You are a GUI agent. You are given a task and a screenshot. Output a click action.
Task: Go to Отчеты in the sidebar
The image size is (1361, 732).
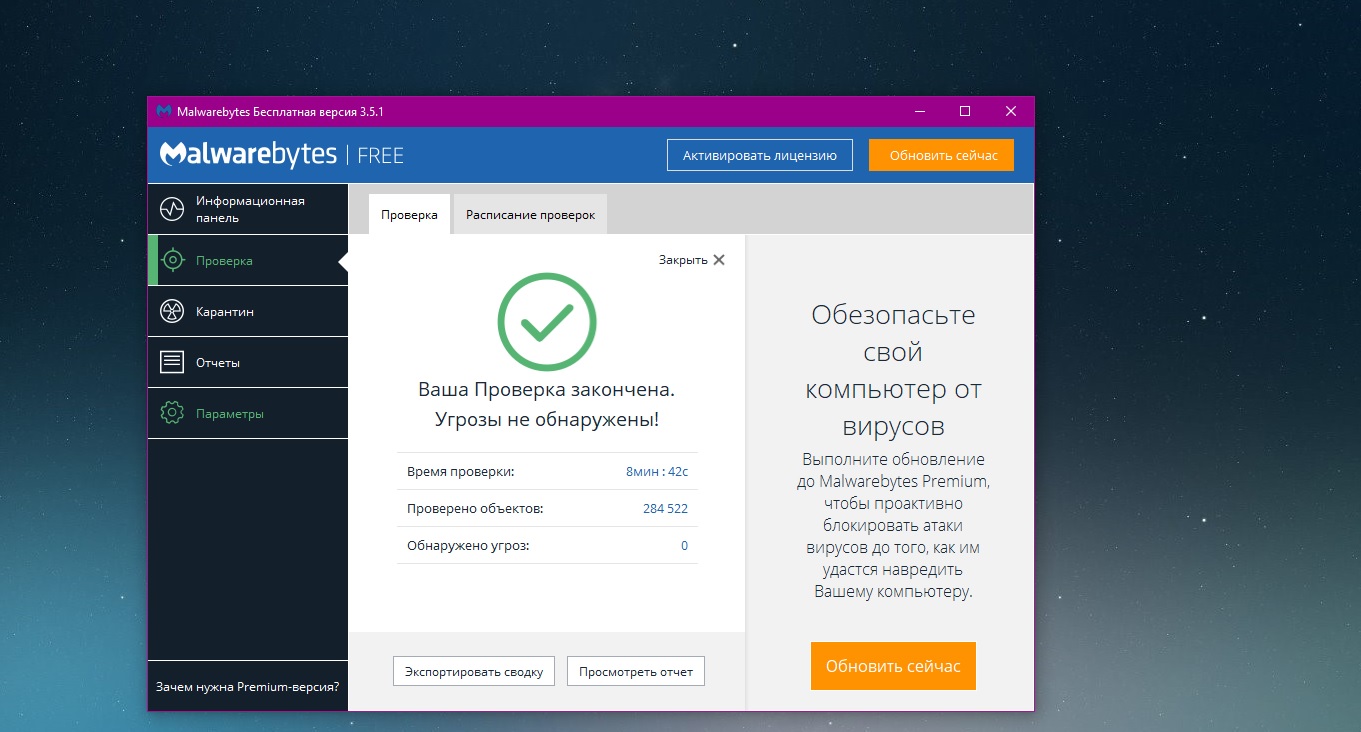pos(248,362)
